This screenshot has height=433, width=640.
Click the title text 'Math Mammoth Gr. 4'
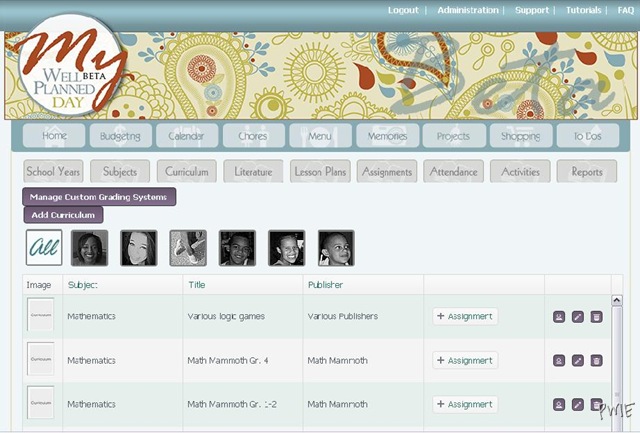pos(228,360)
